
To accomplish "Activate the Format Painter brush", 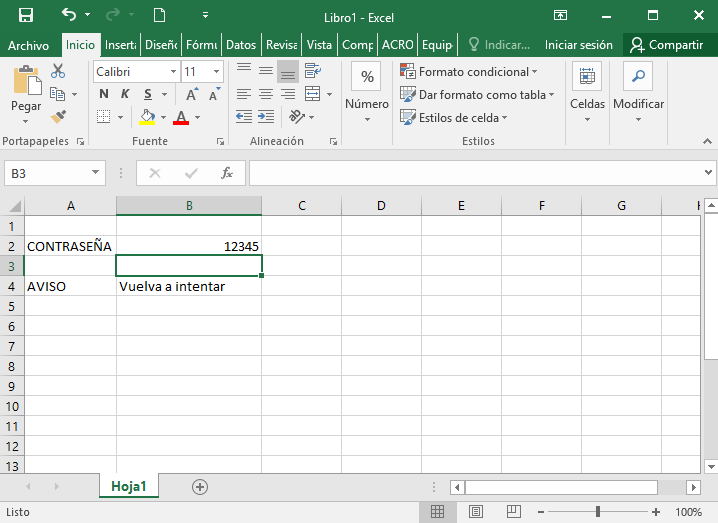I will click(x=58, y=117).
